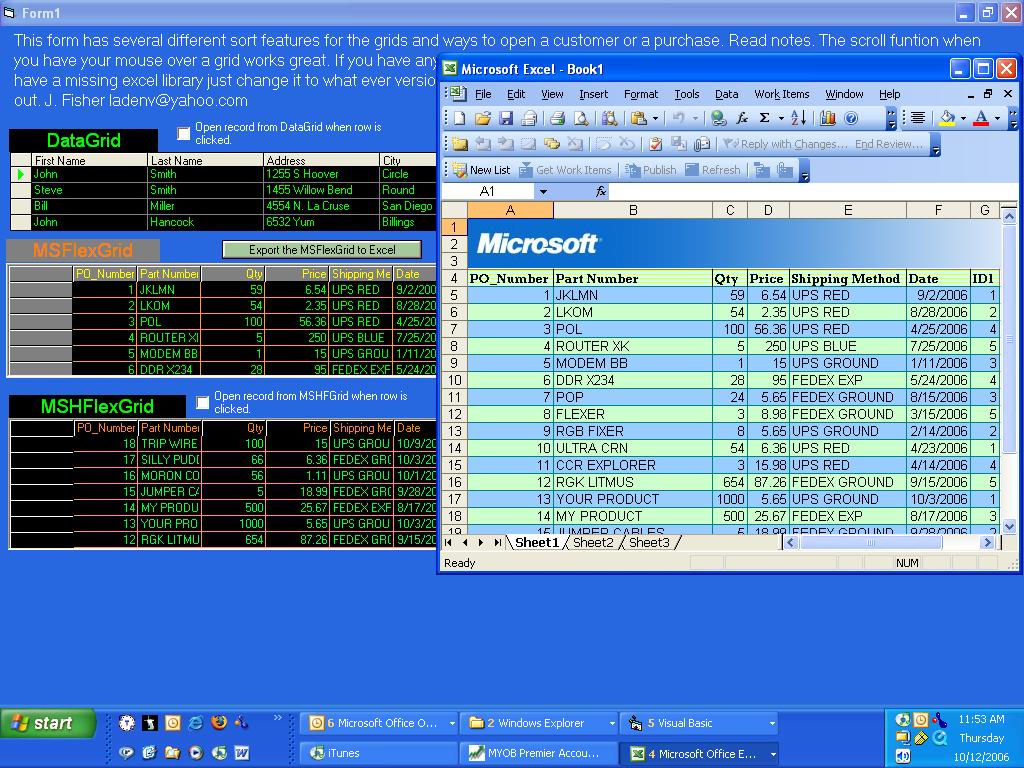Expand the Name Box dropdown arrow
This screenshot has width=1024, height=768.
tap(543, 191)
